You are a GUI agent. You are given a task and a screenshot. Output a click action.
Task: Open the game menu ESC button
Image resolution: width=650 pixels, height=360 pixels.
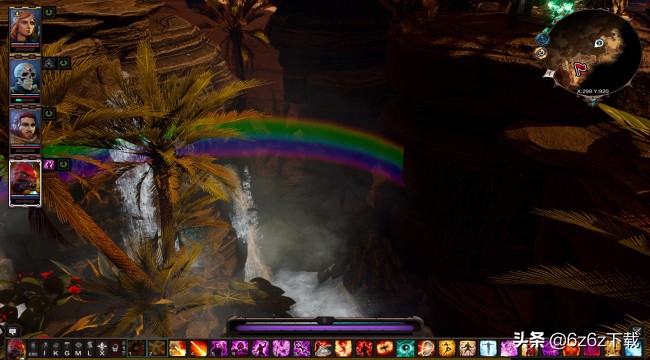click(33, 348)
